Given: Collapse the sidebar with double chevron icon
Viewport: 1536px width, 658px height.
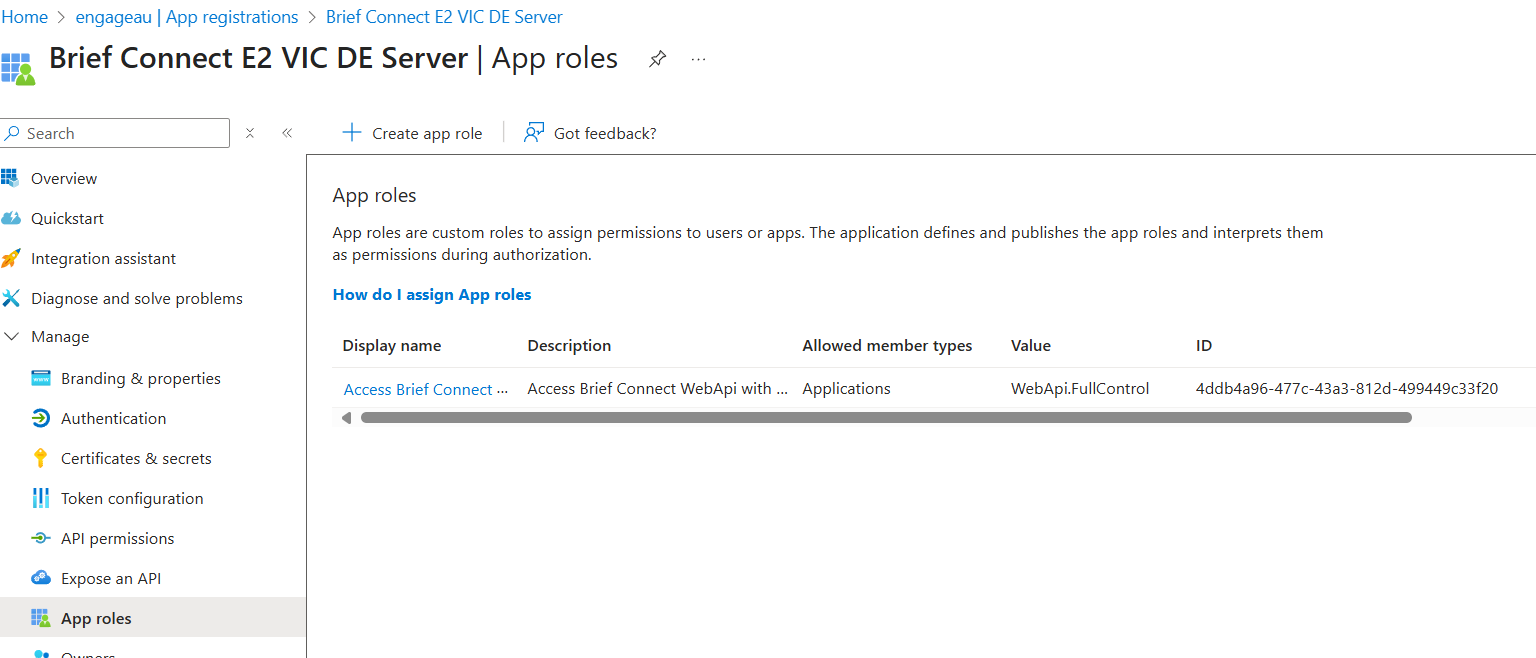Looking at the screenshot, I should tap(287, 133).
